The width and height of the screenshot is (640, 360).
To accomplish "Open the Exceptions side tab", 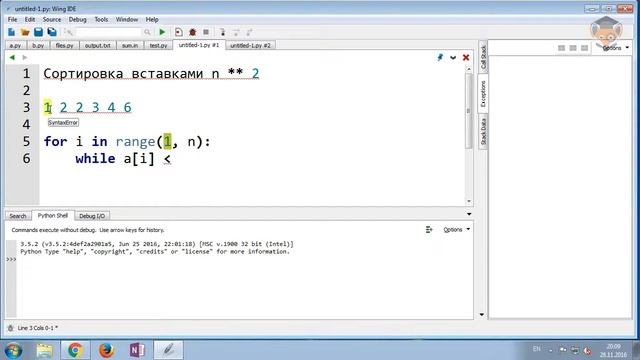I will pyautogui.click(x=483, y=93).
